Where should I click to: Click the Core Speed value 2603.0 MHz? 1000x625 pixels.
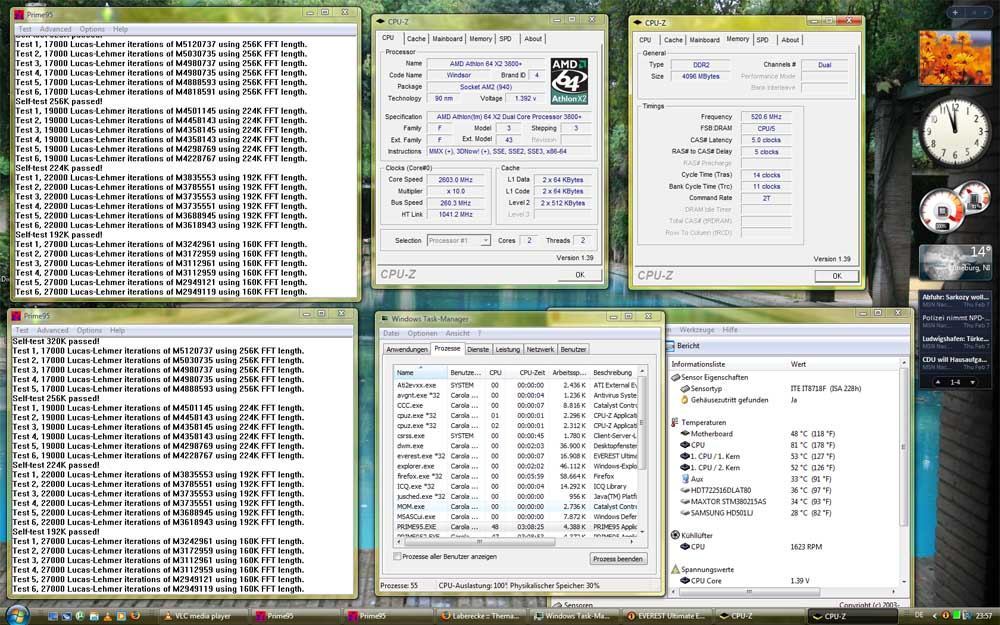[x=455, y=180]
